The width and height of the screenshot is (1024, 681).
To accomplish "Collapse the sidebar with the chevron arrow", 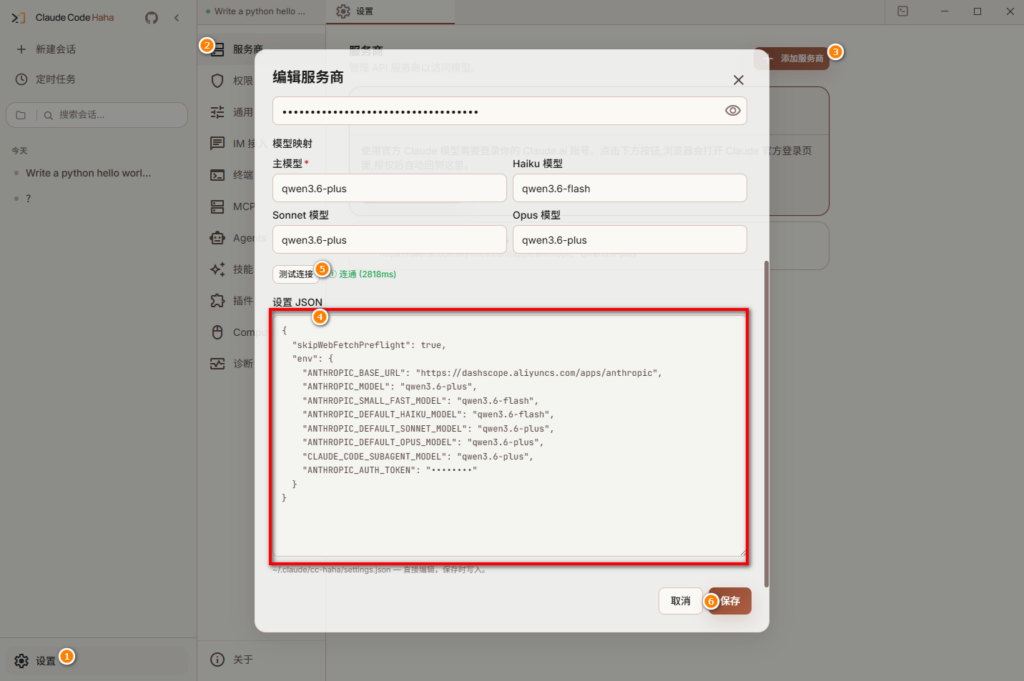I will coord(176,18).
